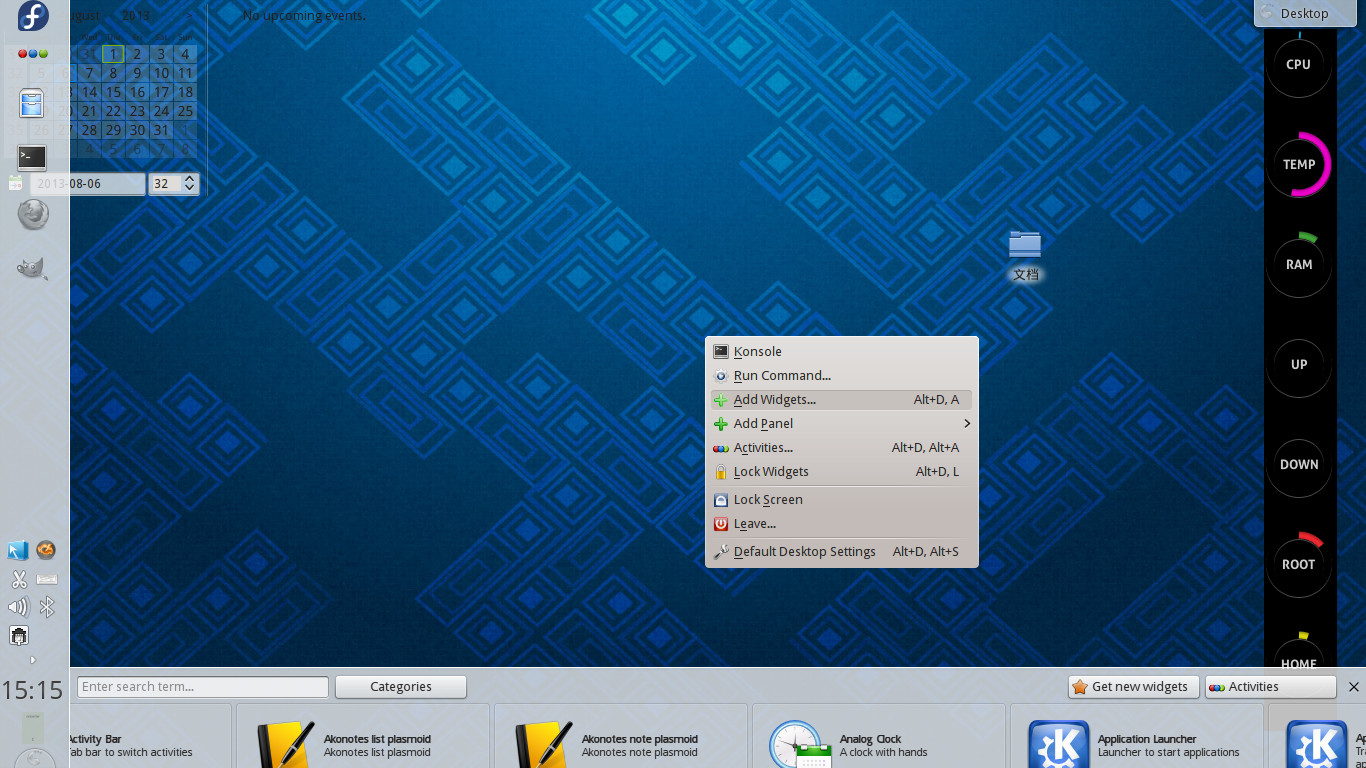1366x768 pixels.
Task: Click the orange round tray icon
Action: [x=46, y=550]
